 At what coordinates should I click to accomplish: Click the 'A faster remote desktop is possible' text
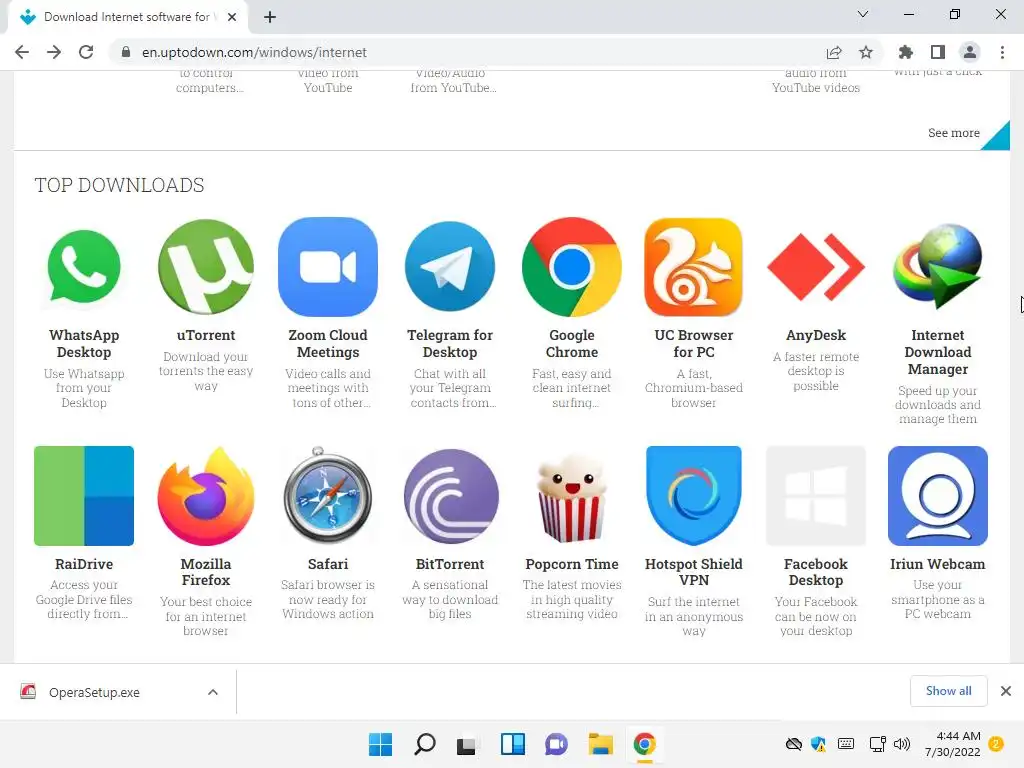pyautogui.click(x=816, y=371)
